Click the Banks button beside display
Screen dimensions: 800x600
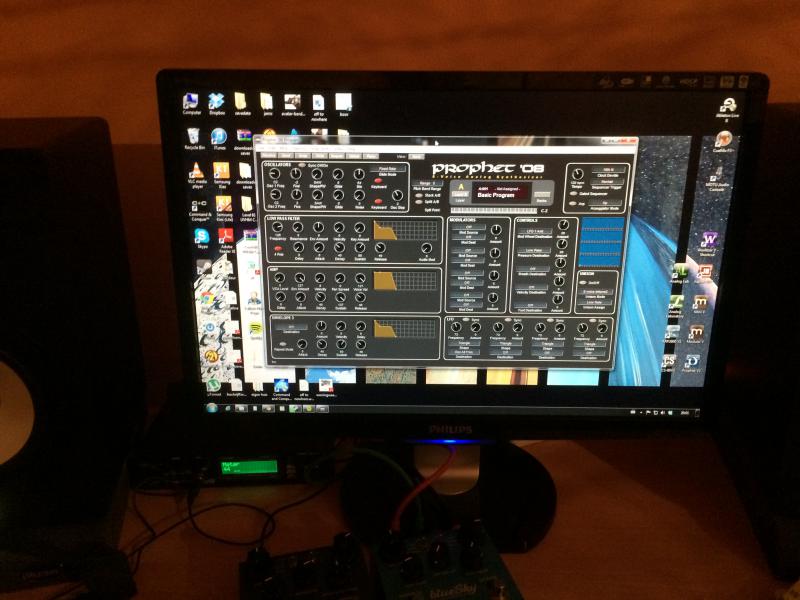point(541,194)
